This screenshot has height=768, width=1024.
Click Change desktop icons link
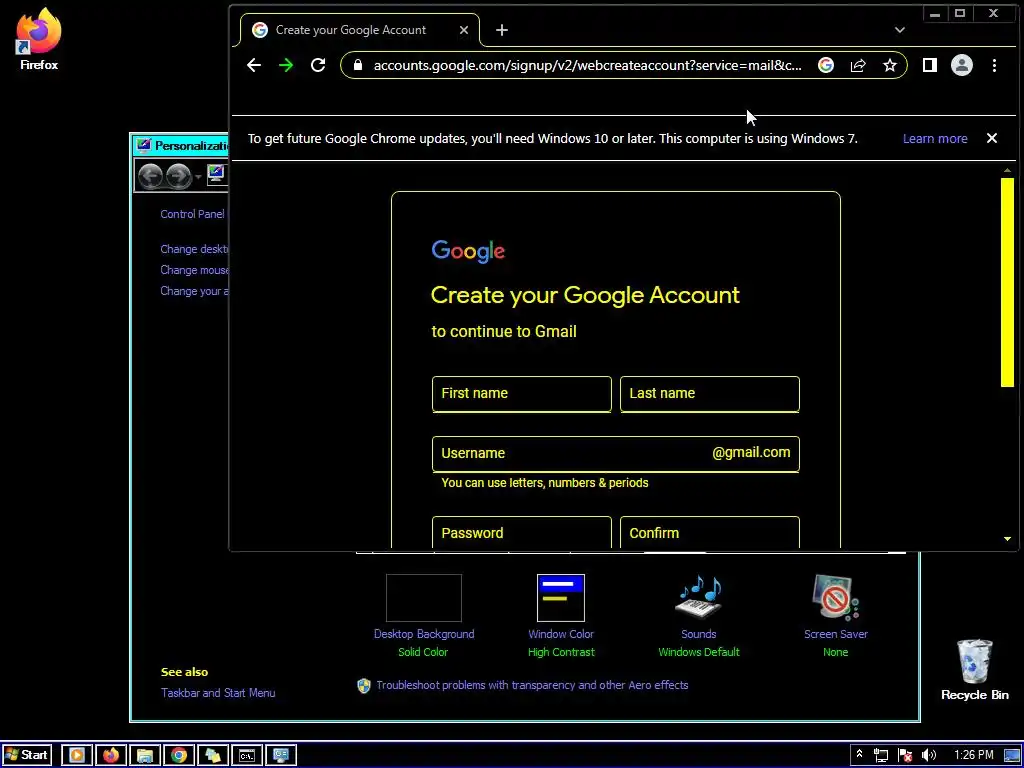[195, 249]
